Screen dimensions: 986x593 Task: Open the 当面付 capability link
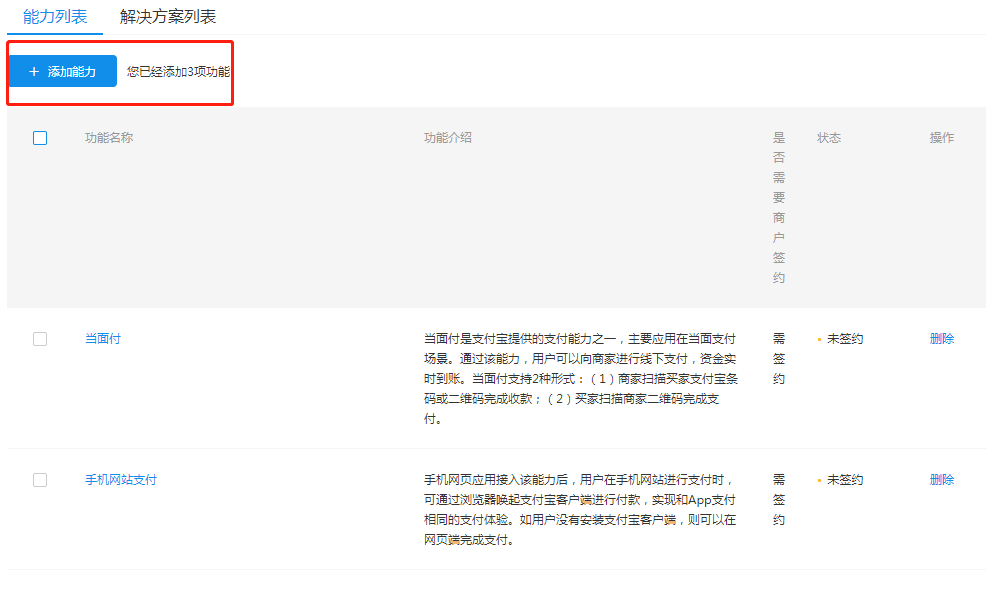tap(102, 338)
